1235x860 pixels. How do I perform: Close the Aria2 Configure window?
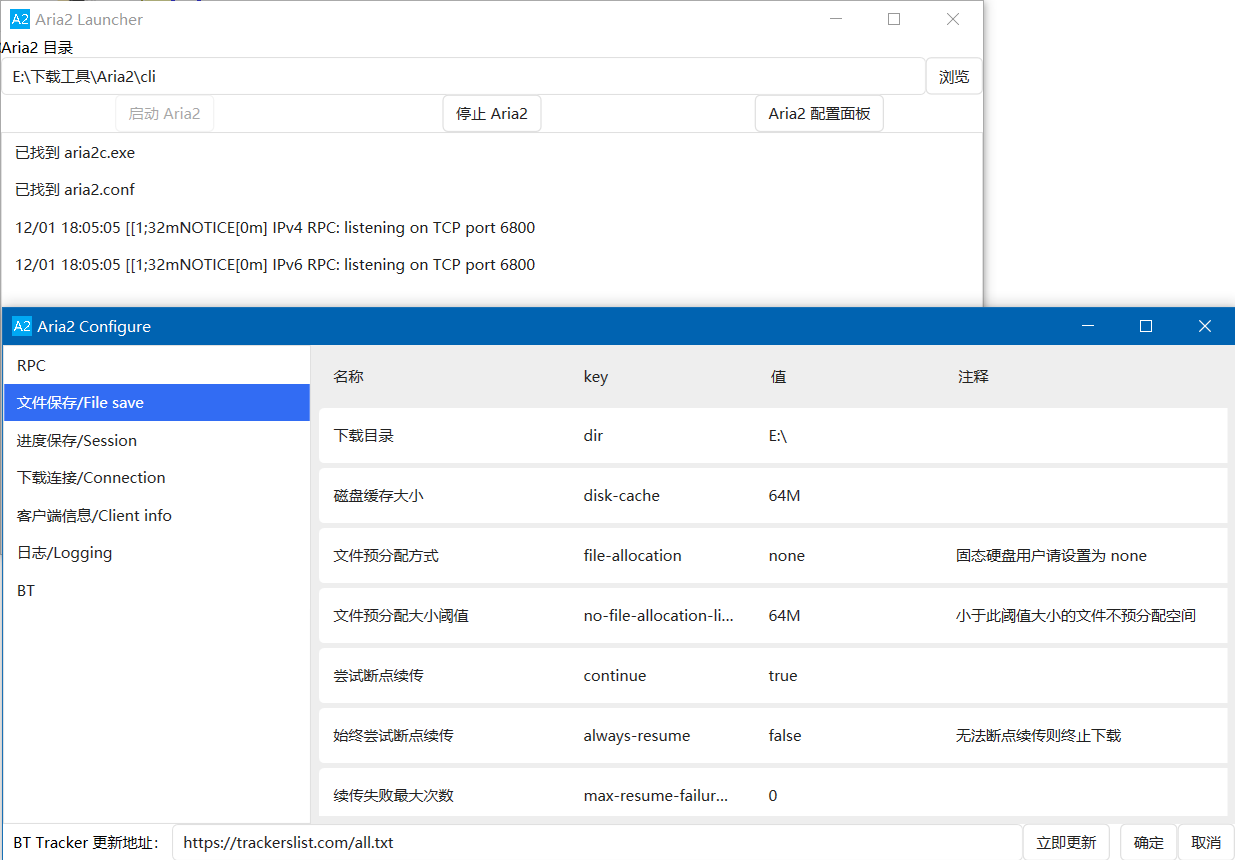[1205, 326]
